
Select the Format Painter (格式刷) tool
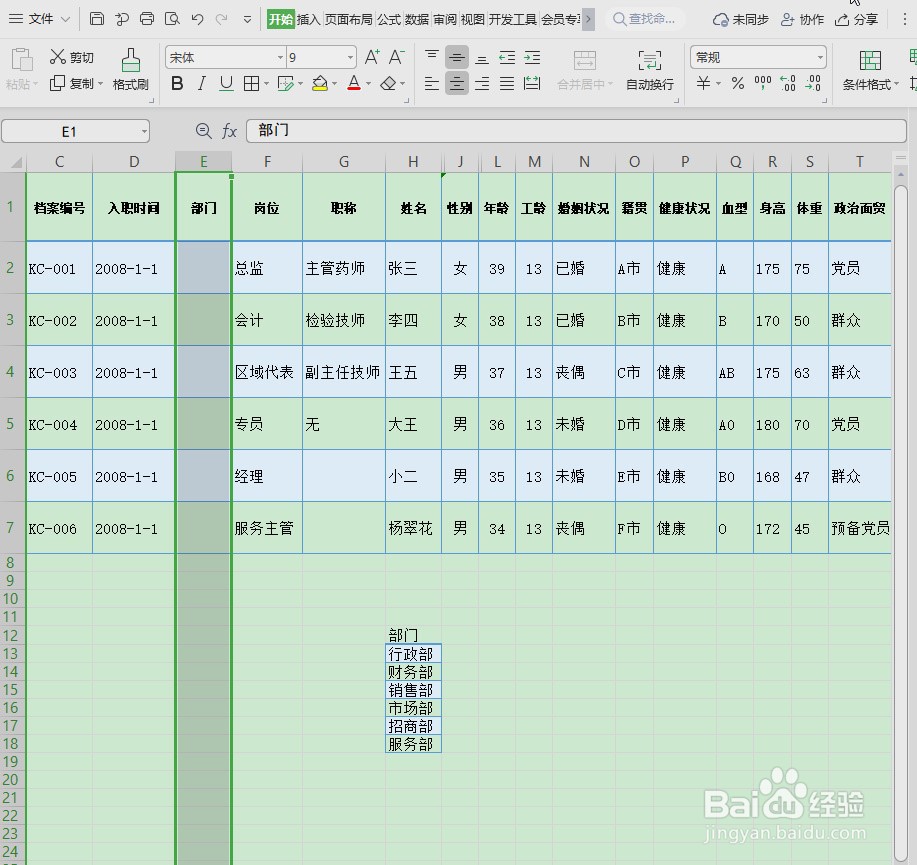click(x=130, y=70)
